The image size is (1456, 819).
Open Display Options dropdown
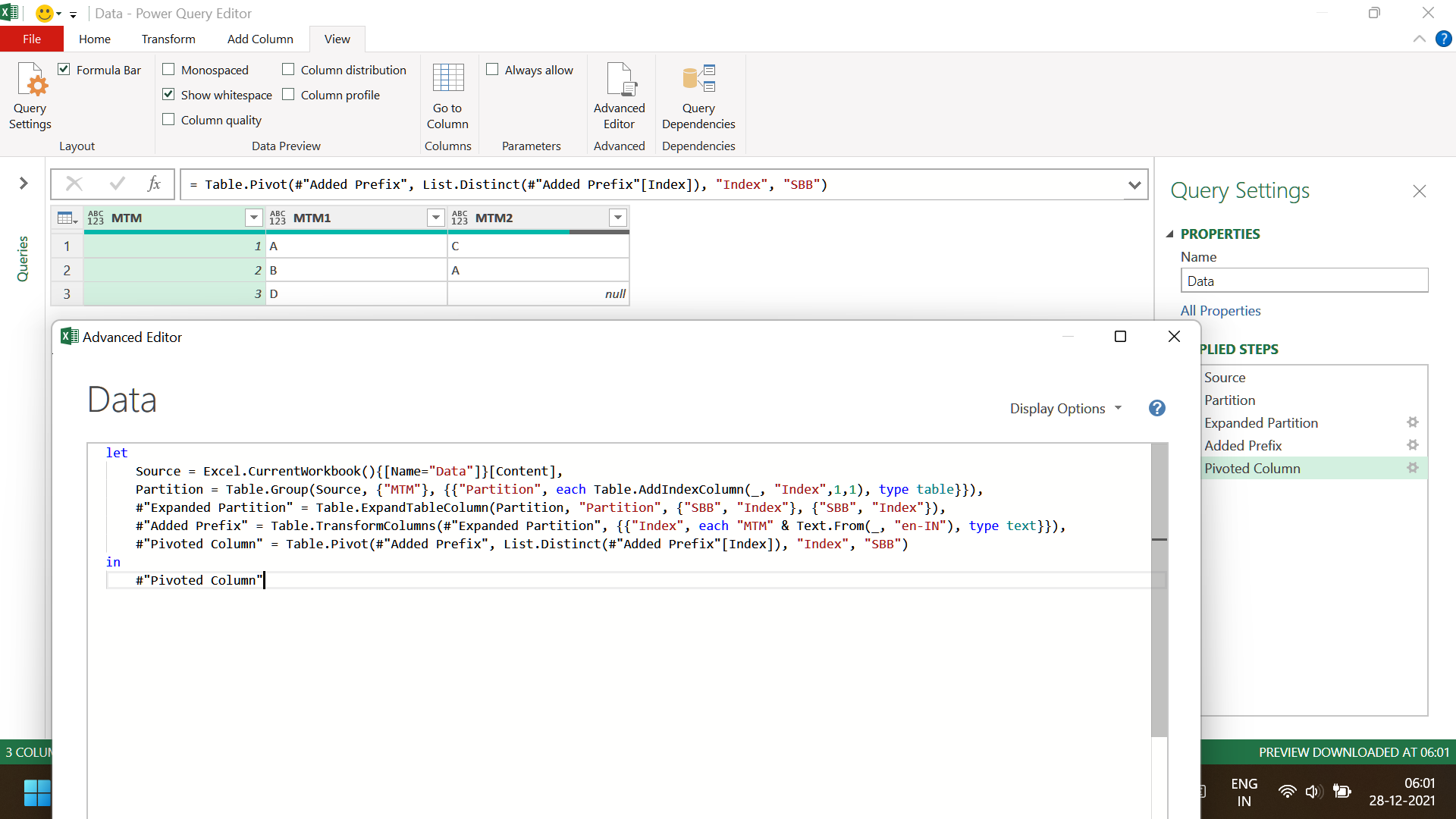tap(1065, 408)
